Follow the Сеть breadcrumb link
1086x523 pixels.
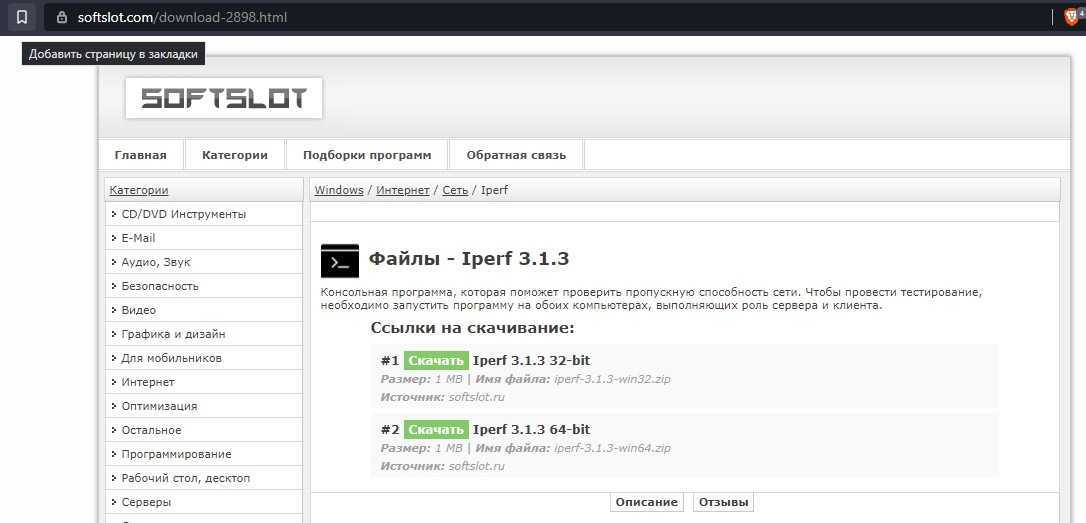coord(455,190)
